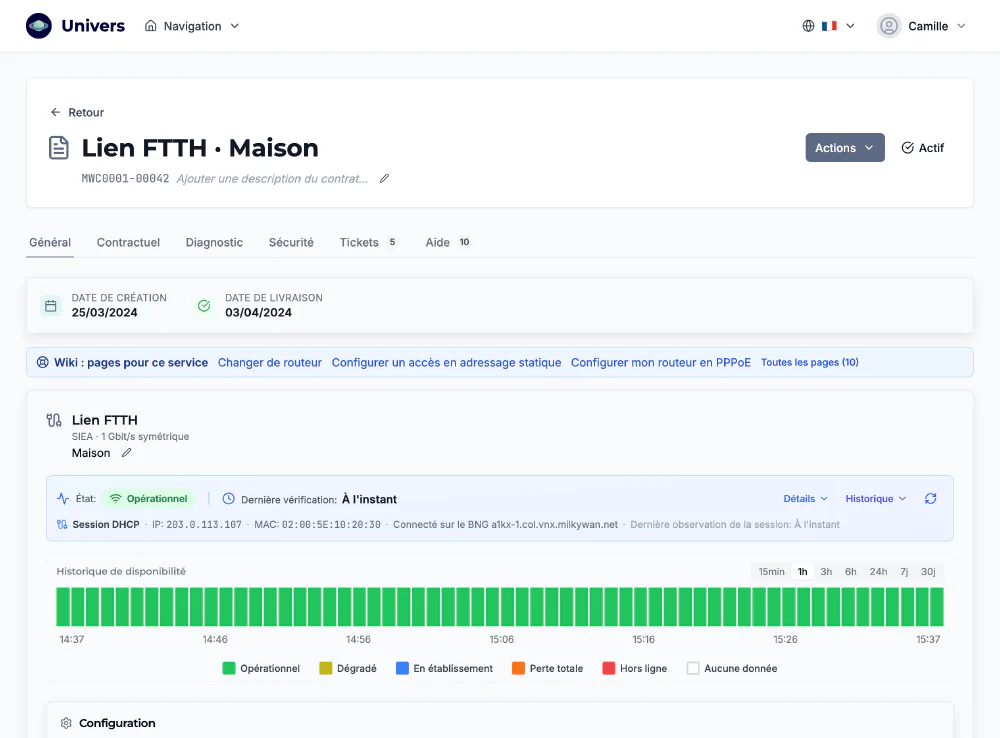Click the orange Perte totale legend swatch

[518, 668]
